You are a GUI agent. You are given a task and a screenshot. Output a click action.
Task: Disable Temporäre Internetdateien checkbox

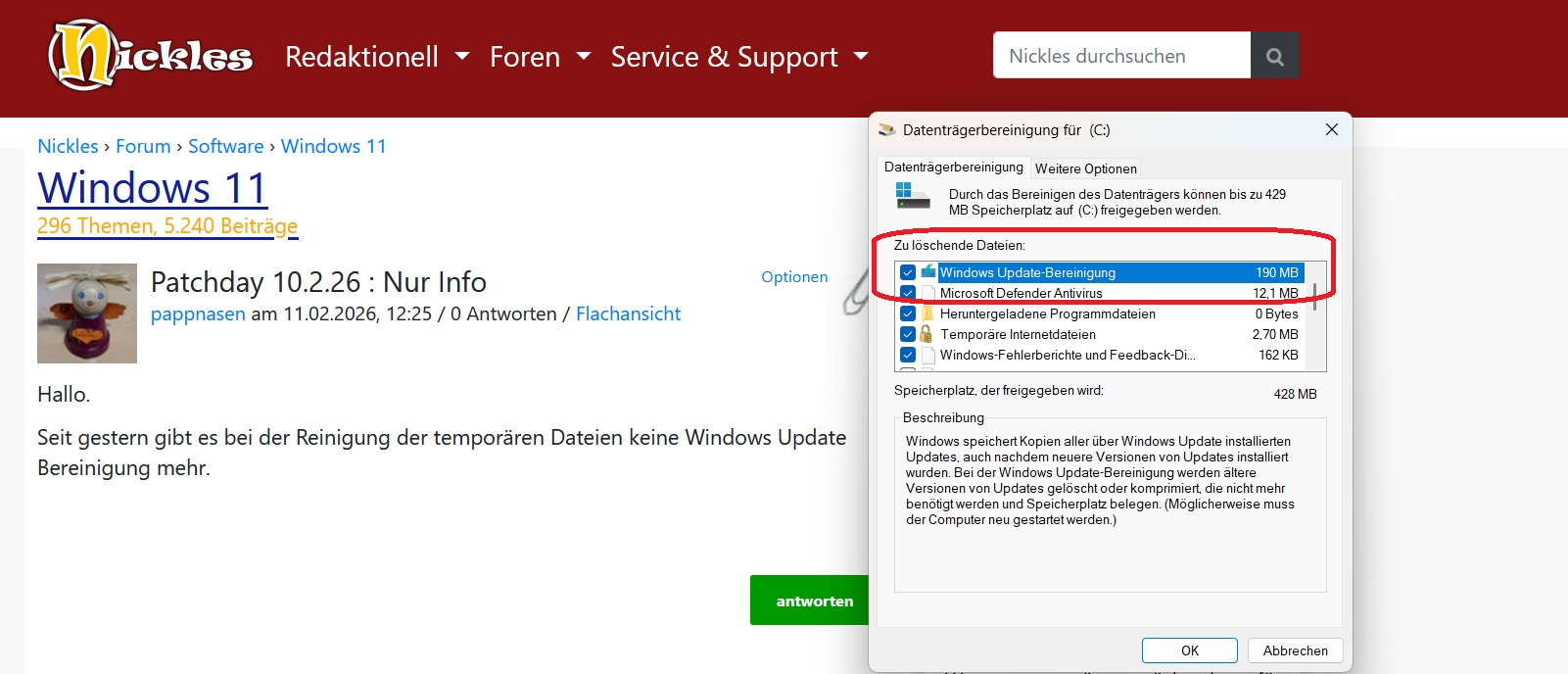point(908,334)
